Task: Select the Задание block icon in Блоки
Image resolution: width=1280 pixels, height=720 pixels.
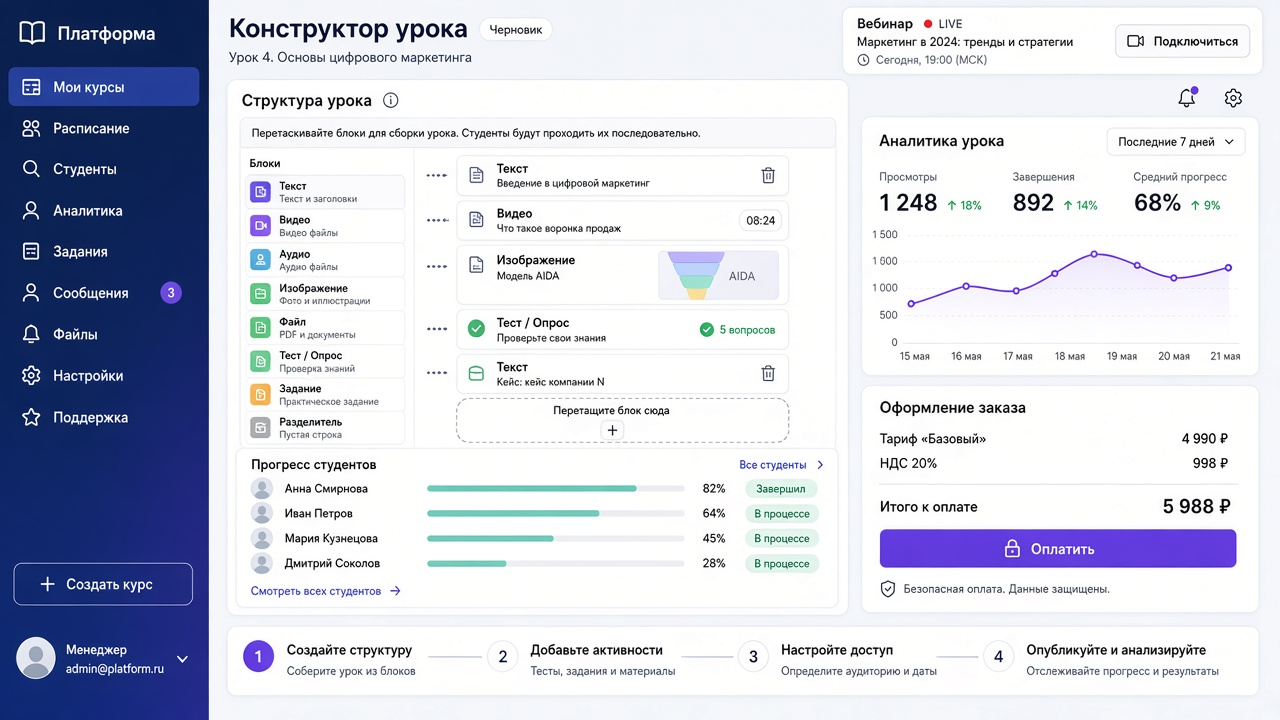Action: pyautogui.click(x=260, y=394)
